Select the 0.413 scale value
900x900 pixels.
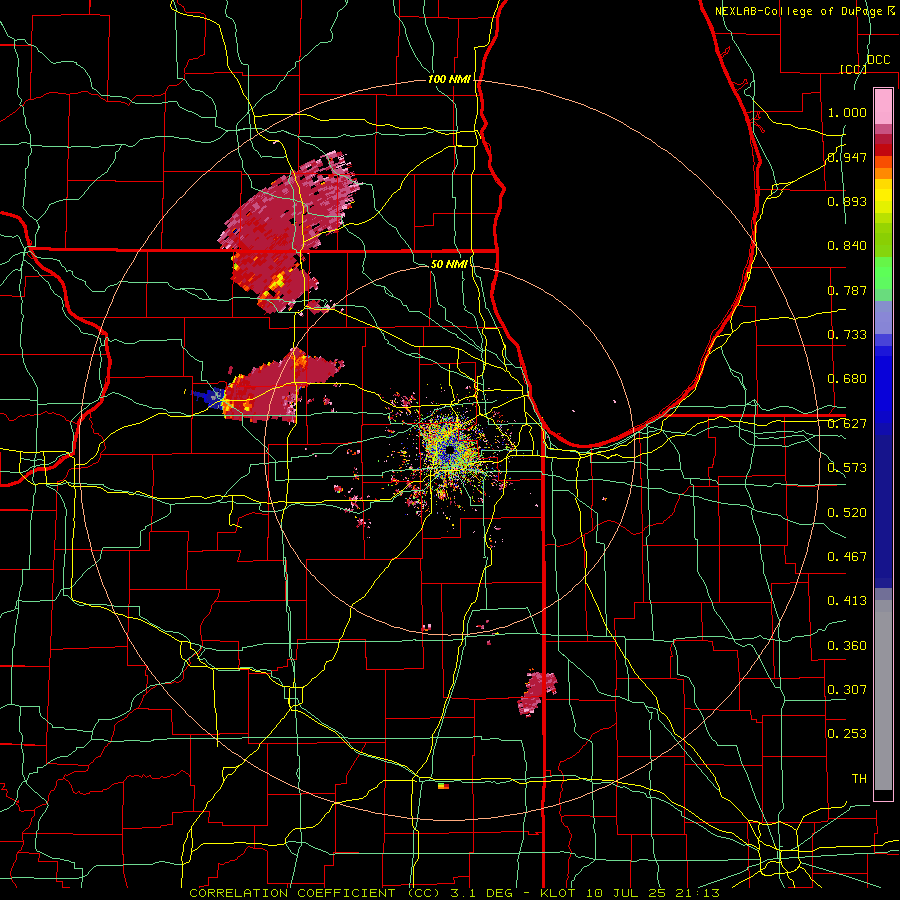point(847,601)
